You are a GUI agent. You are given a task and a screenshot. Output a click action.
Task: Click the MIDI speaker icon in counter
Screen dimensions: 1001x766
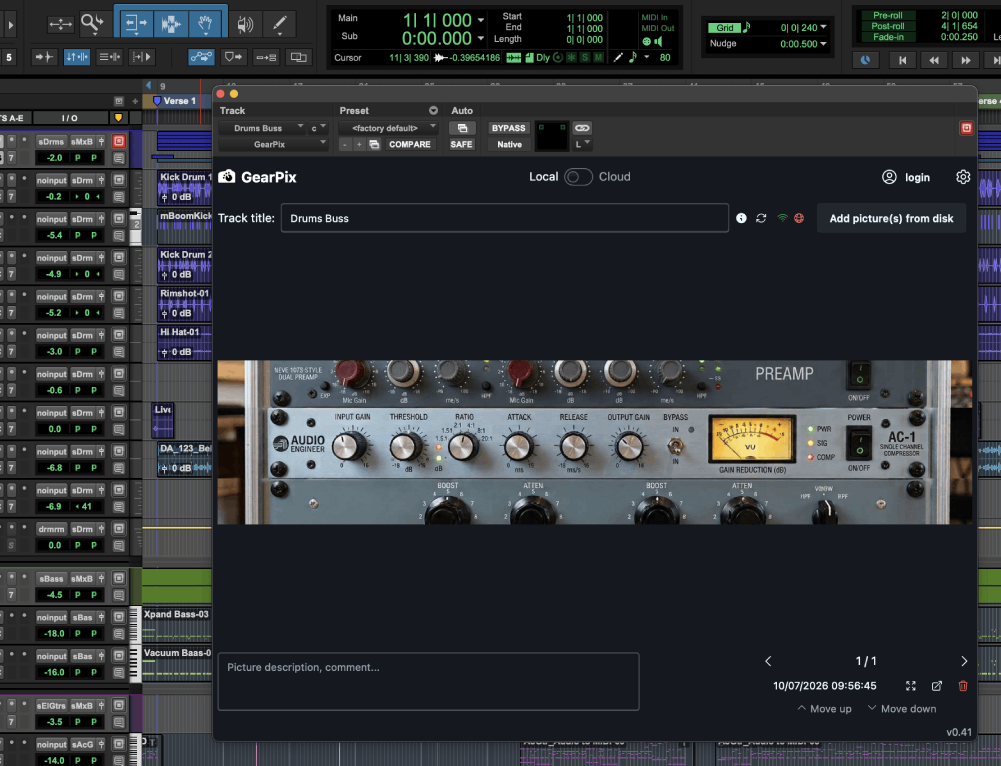(658, 41)
